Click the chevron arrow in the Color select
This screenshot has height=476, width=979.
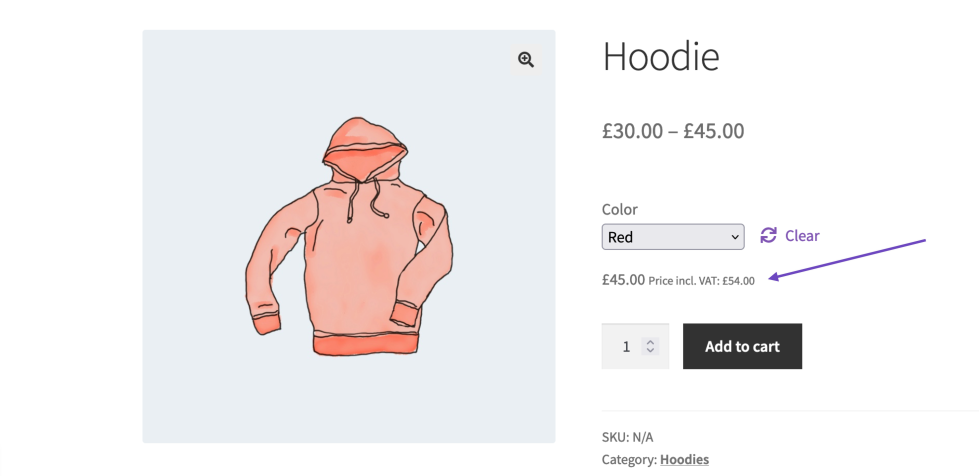point(735,237)
